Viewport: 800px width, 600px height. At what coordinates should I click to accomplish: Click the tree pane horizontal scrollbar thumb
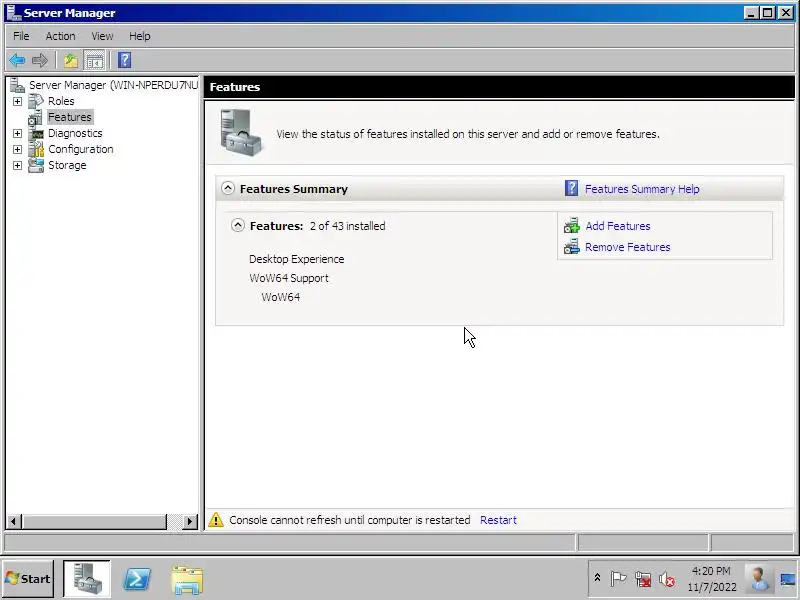[x=94, y=521]
